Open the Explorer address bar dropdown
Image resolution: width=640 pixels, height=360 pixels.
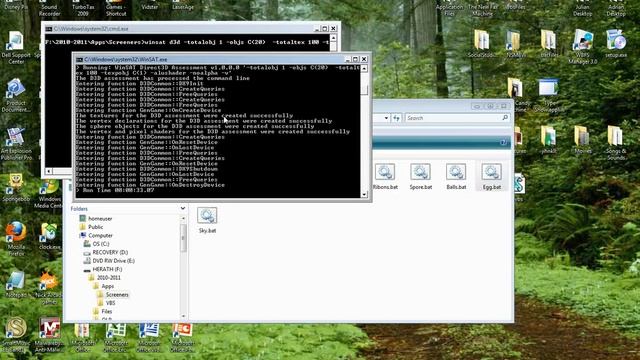pos(386,118)
